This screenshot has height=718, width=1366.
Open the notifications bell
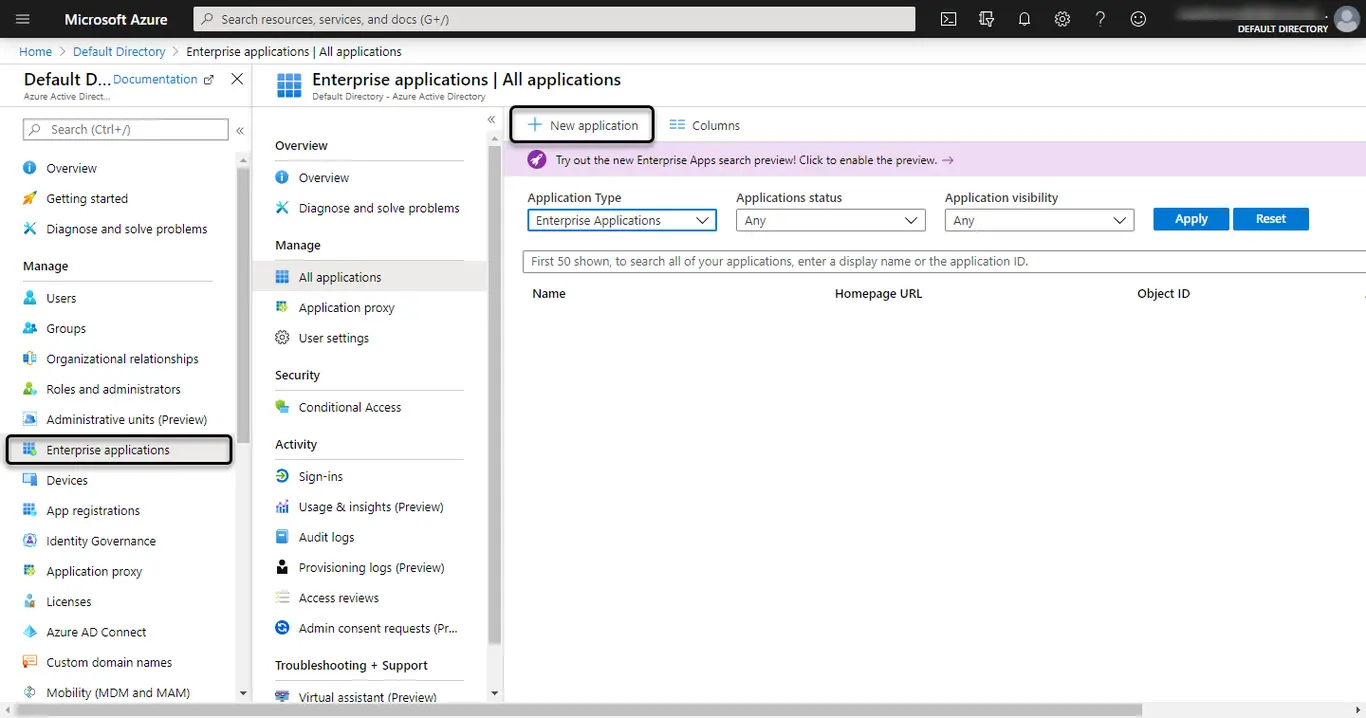[1024, 19]
